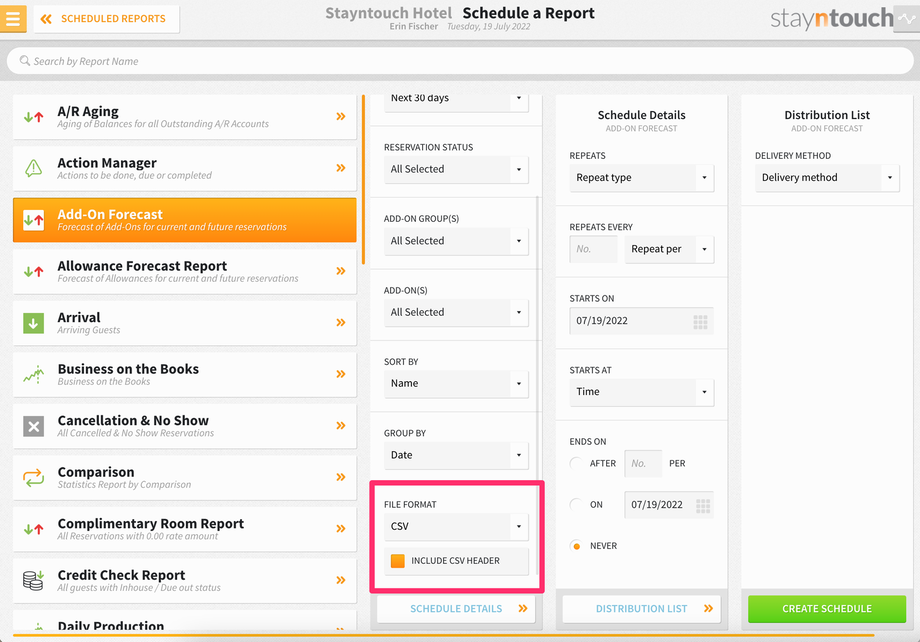Open the Action Manager report
The width and height of the screenshot is (920, 642).
pos(184,168)
